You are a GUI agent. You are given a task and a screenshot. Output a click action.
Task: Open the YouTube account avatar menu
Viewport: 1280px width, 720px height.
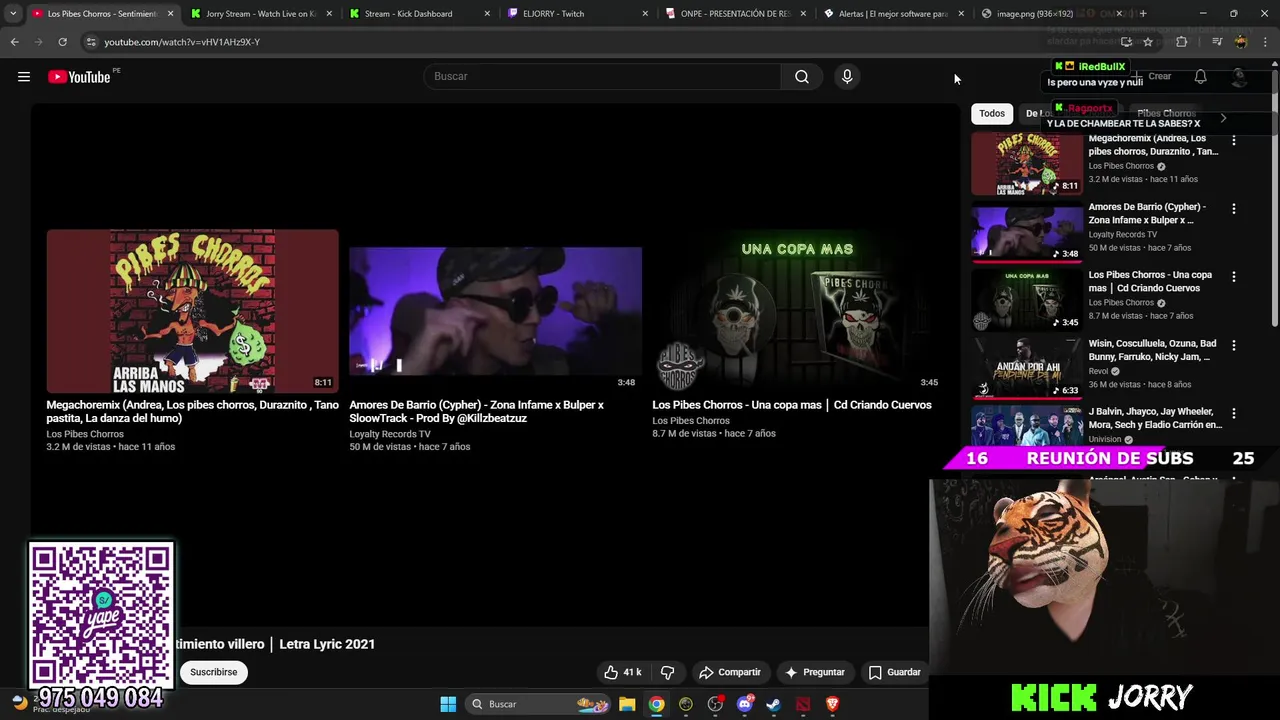pyautogui.click(x=1240, y=77)
